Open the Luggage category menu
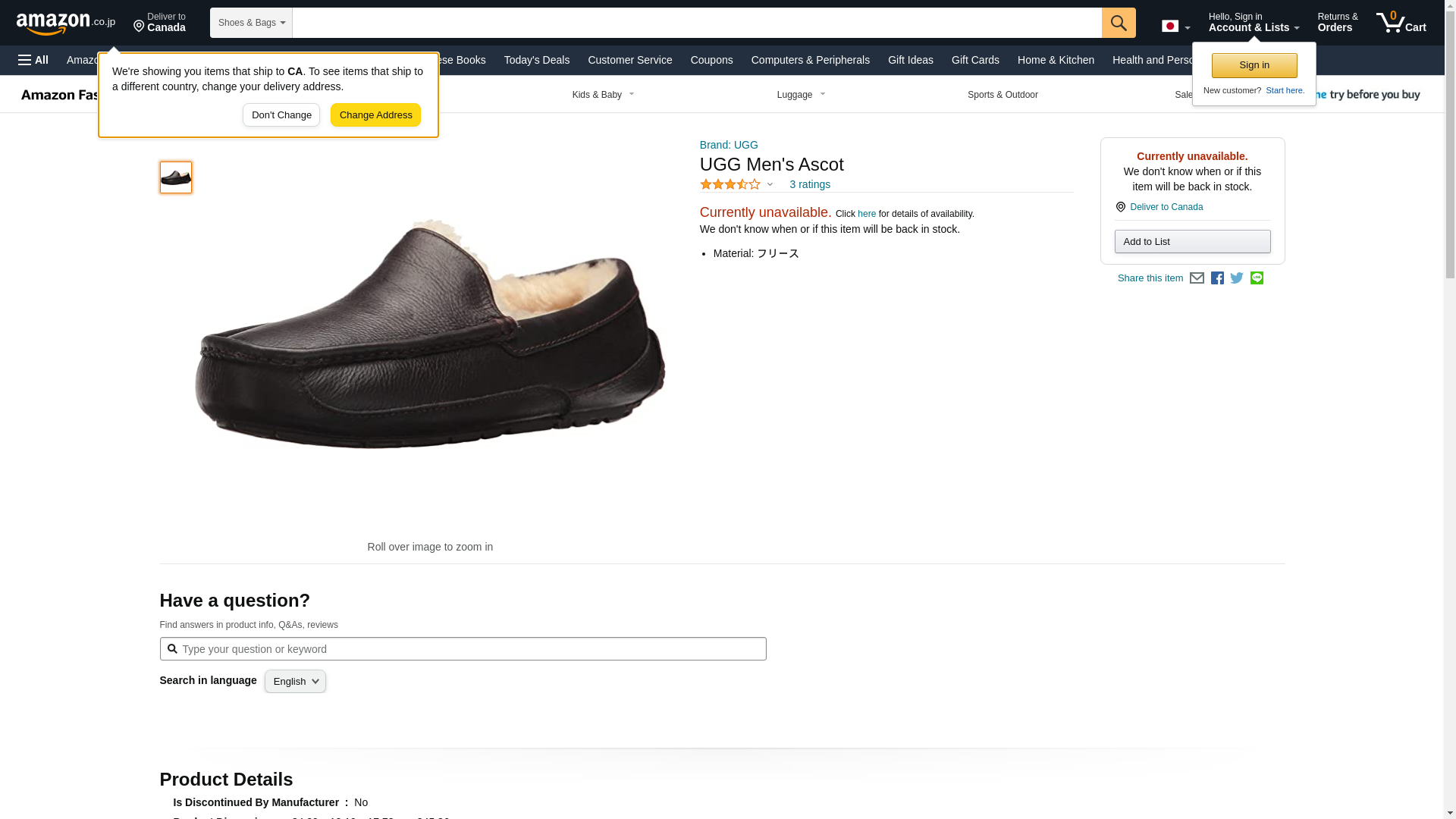The image size is (1456, 819). 802,95
